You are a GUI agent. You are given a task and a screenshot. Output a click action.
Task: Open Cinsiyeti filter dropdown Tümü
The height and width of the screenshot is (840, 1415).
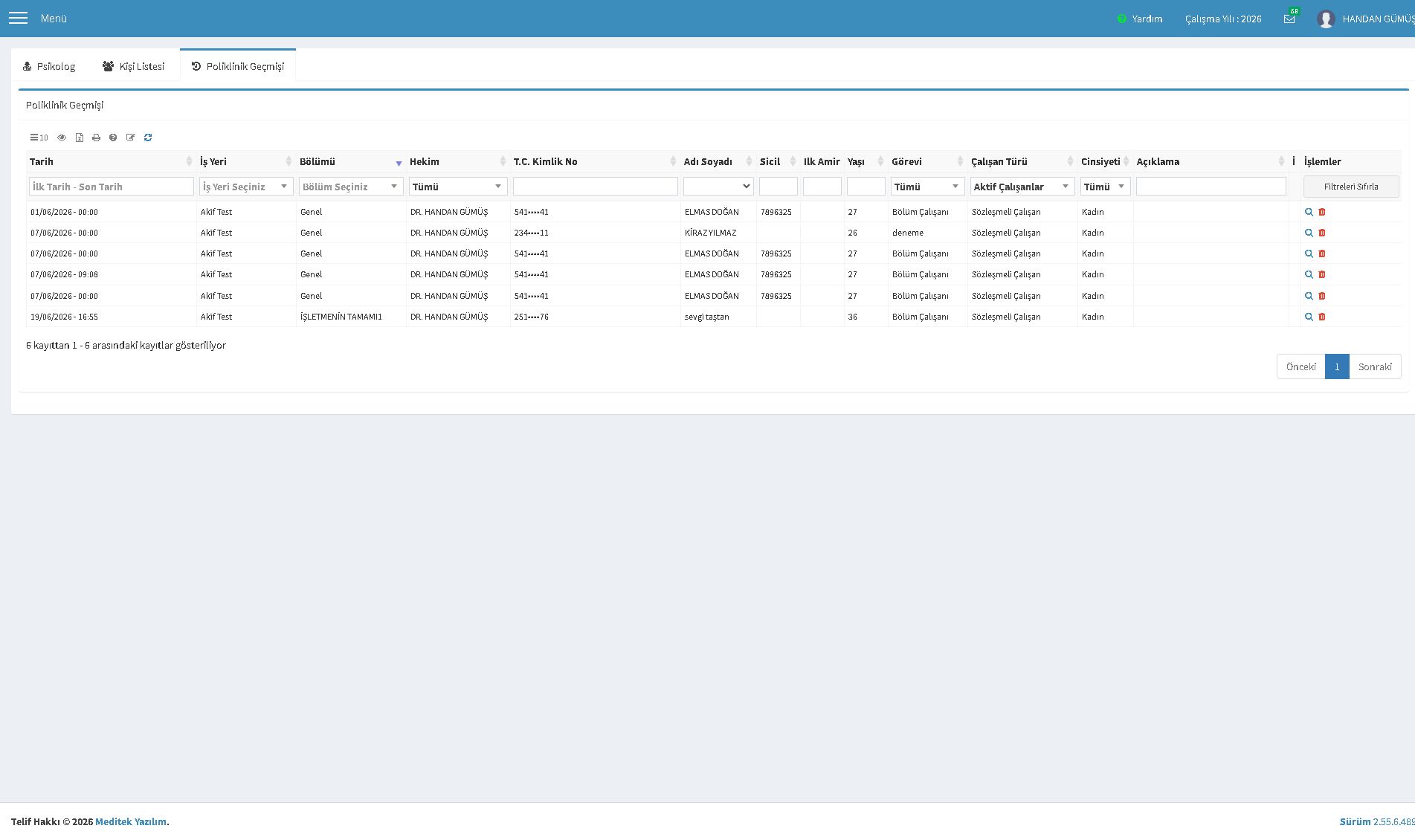(x=1106, y=187)
